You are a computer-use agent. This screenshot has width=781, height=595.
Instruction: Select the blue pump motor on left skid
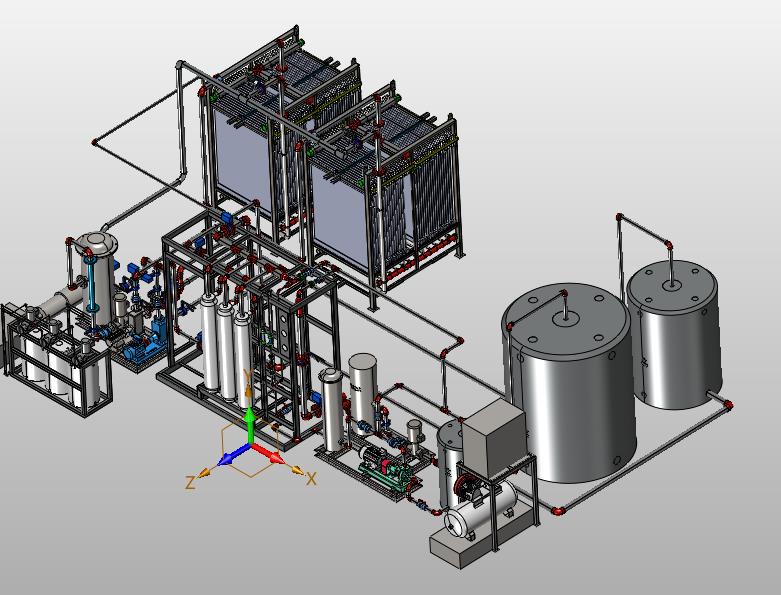point(137,350)
